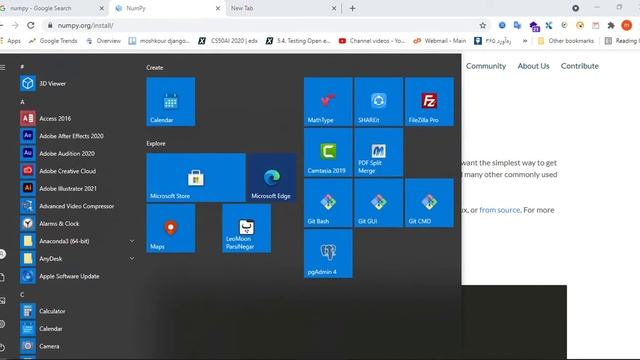Open the Chrome profile avatar
This screenshot has width=640, height=360.
(627, 25)
